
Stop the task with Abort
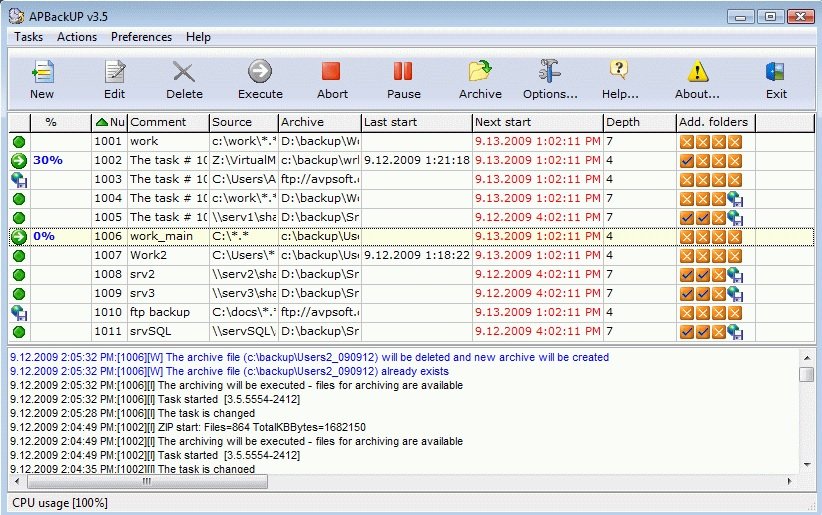pos(332,80)
